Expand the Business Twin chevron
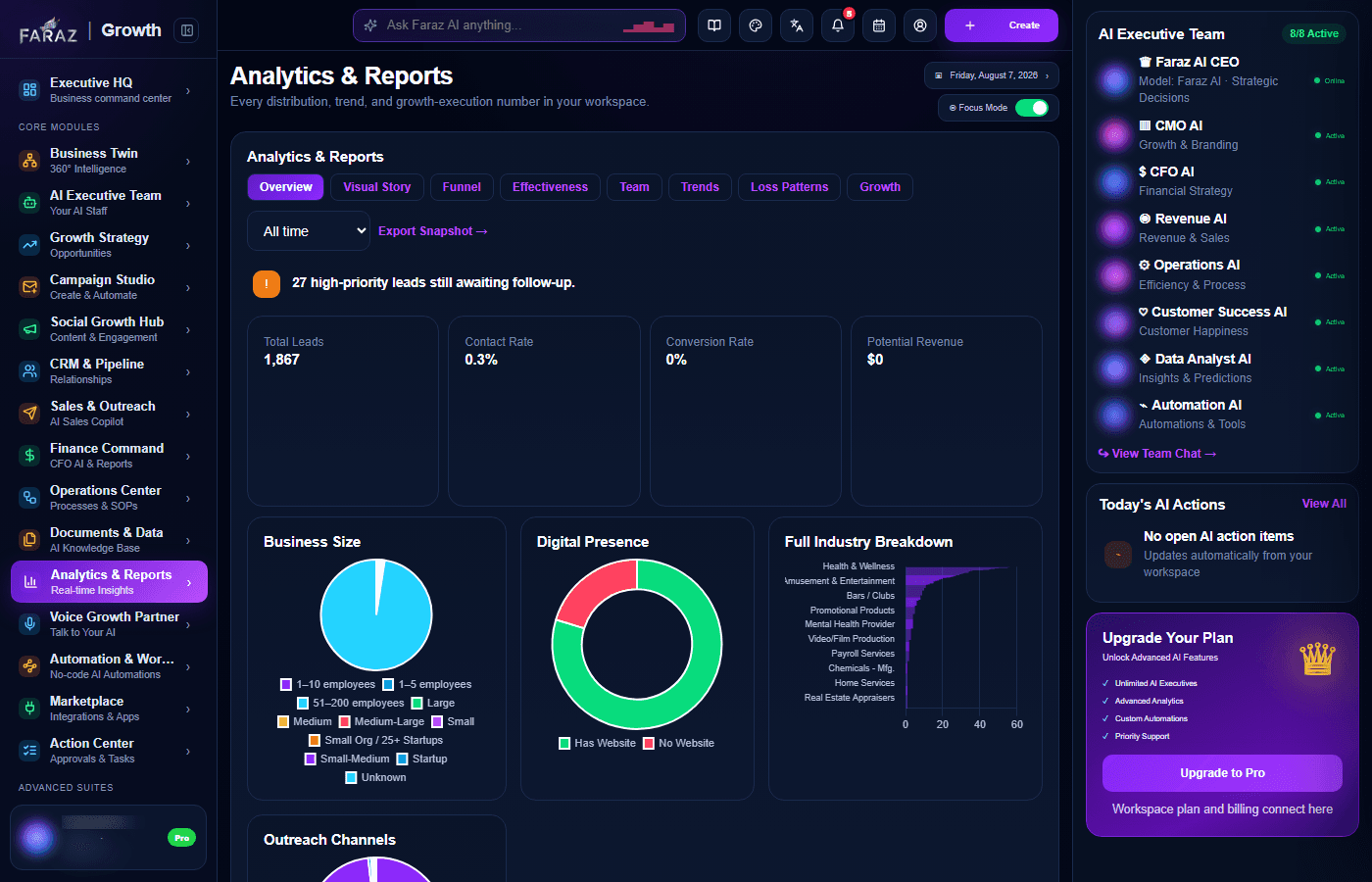Image resolution: width=1372 pixels, height=882 pixels. point(188,161)
